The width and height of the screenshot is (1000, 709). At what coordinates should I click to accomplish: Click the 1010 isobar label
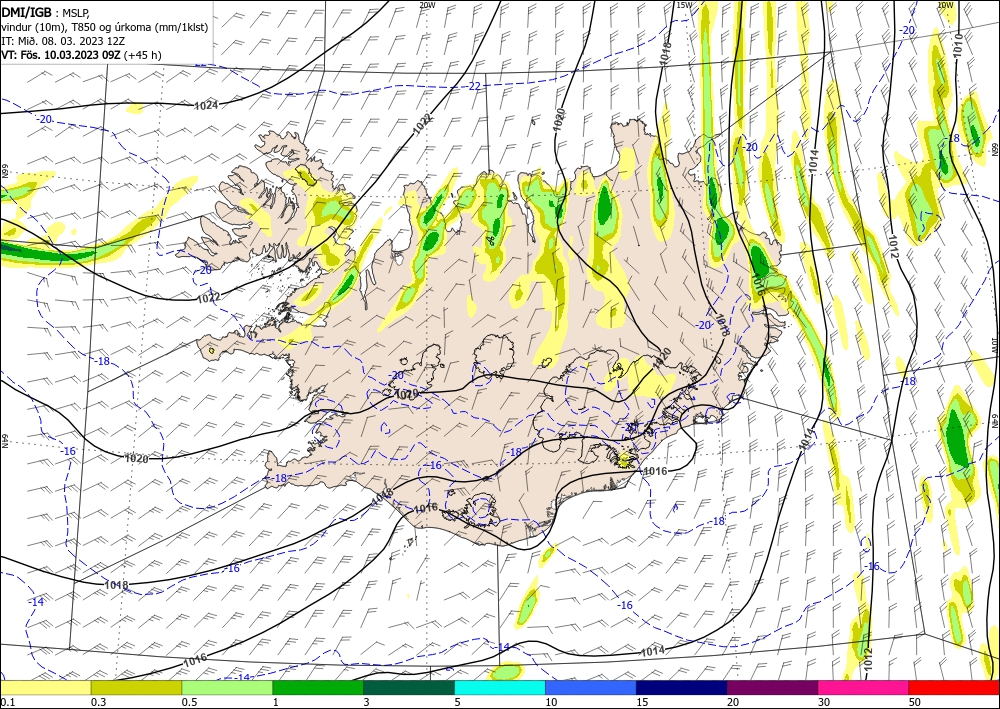tap(959, 46)
